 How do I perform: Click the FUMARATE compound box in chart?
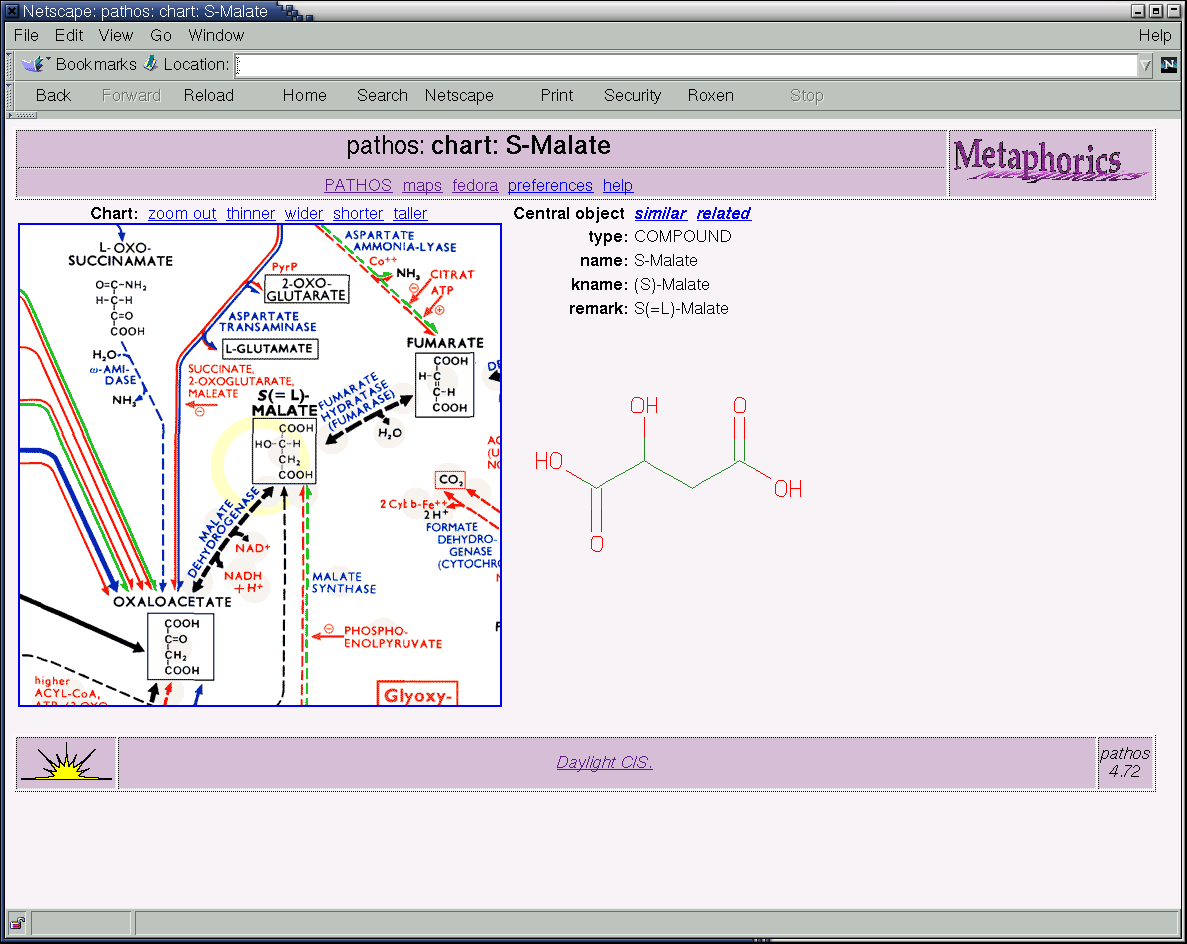click(x=445, y=385)
